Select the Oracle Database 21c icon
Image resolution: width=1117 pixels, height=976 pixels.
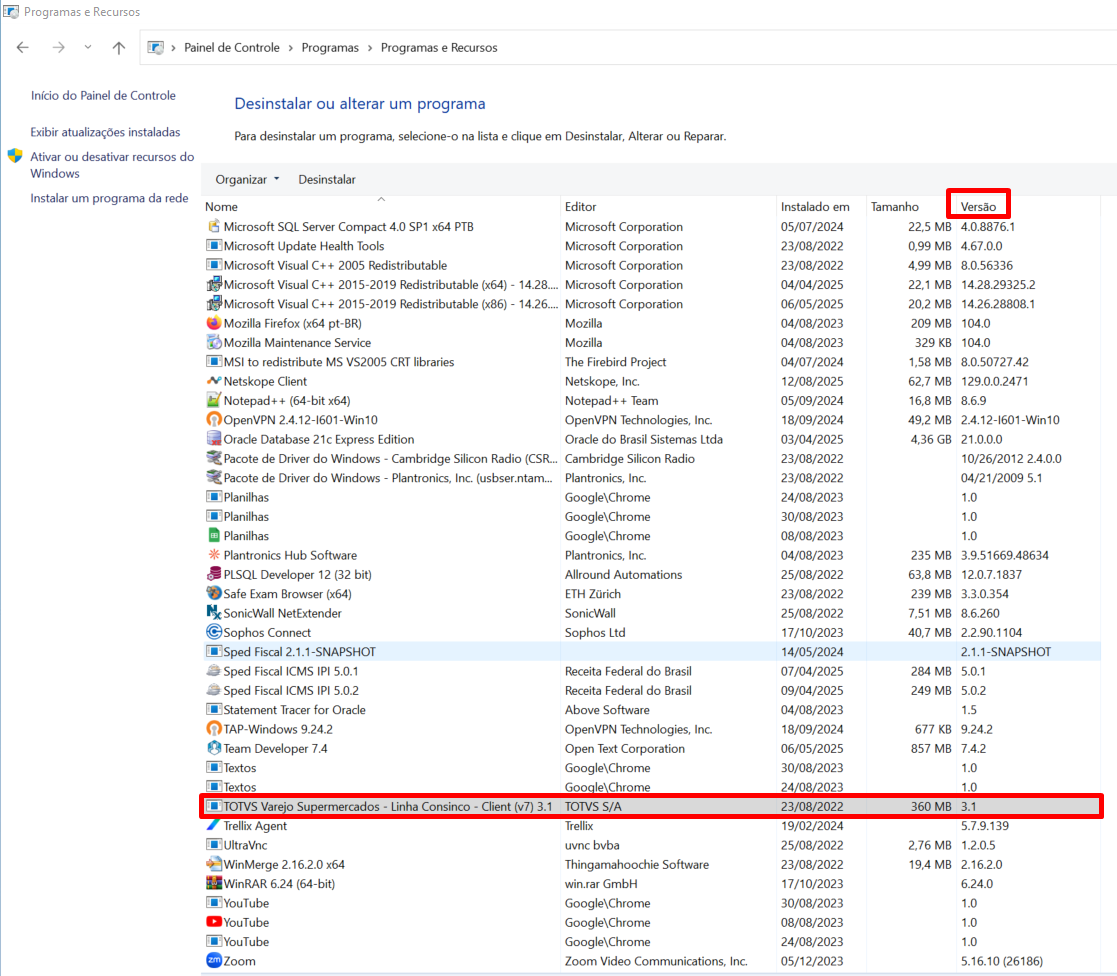pos(214,438)
